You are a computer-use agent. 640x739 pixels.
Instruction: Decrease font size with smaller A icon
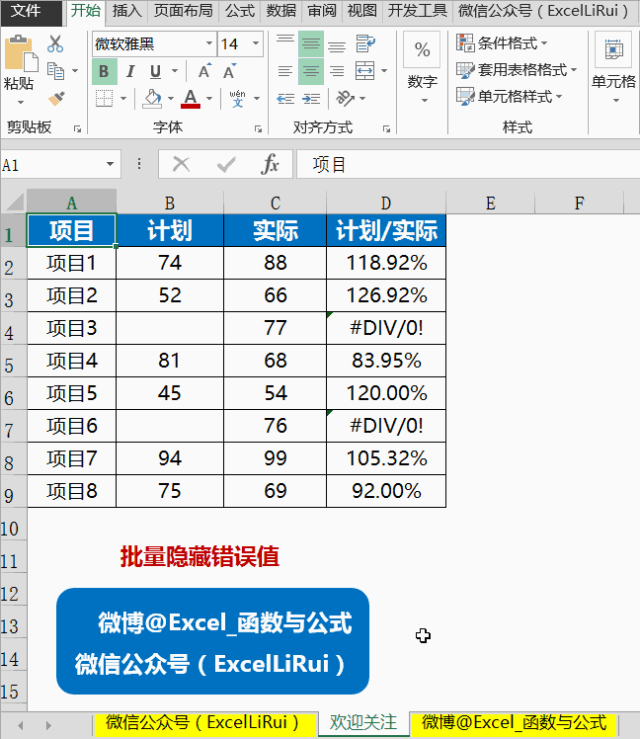pos(230,71)
